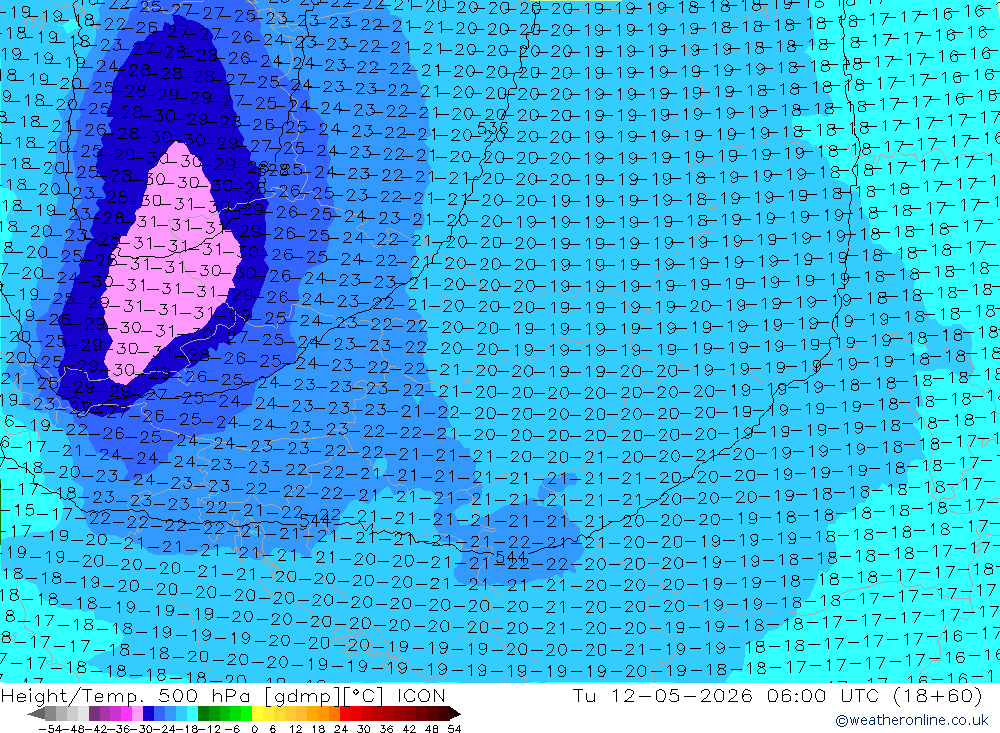Click the grey left arrow end of the color scale

tap(36, 714)
